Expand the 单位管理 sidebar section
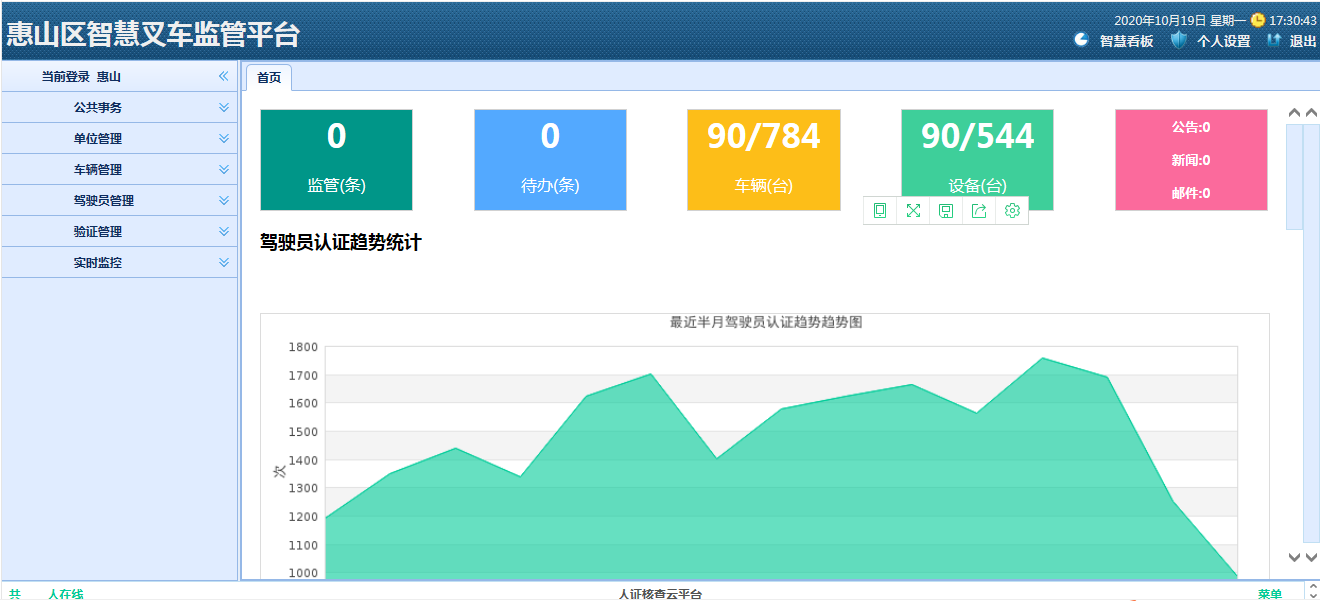Viewport: 1320px width, 601px height. (x=224, y=138)
